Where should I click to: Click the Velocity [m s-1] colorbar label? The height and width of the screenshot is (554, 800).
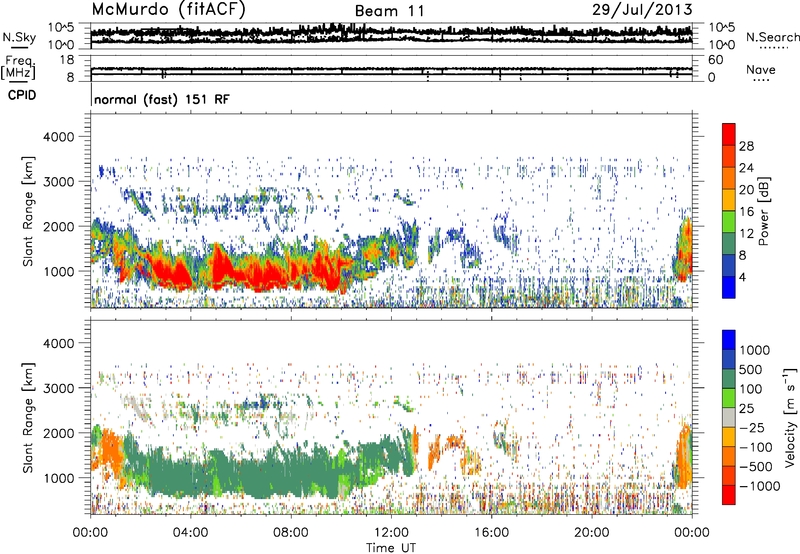[x=790, y=417]
